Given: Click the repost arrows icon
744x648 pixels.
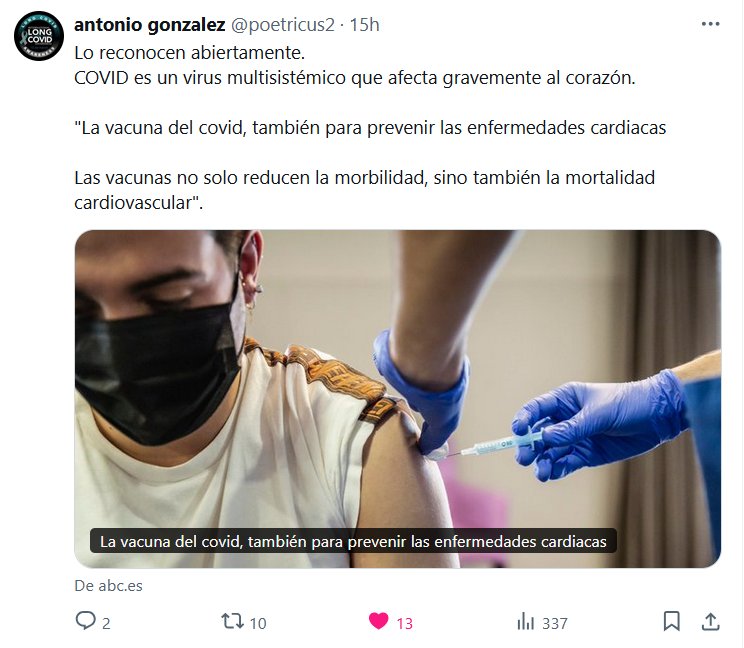Looking at the screenshot, I should (x=232, y=621).
